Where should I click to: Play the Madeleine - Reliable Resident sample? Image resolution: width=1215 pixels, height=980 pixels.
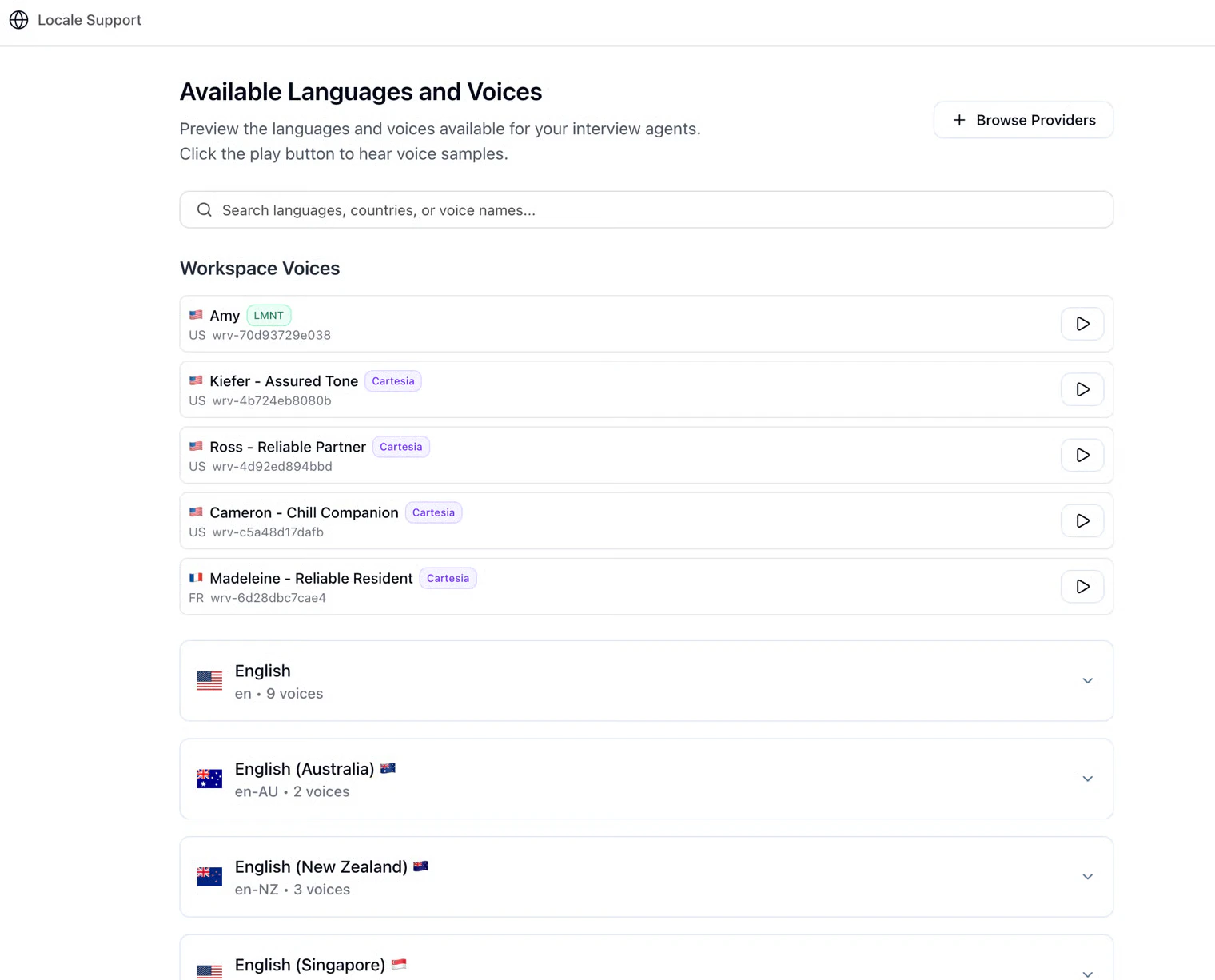tap(1082, 586)
